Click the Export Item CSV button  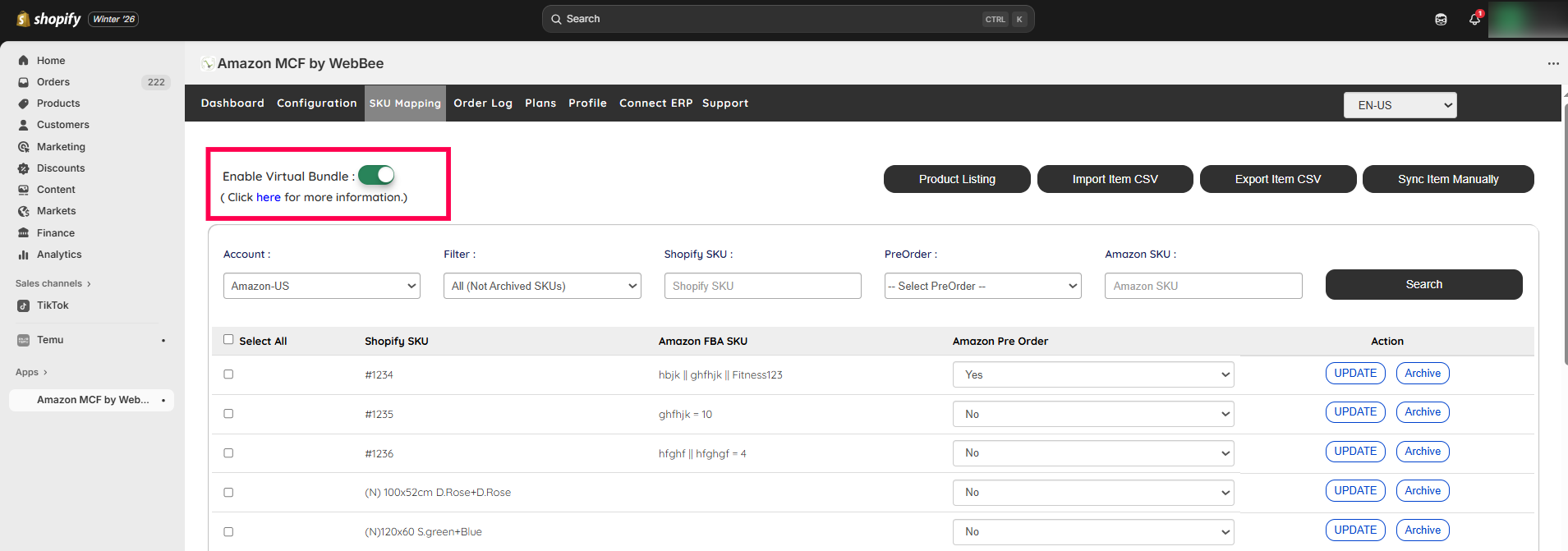[x=1277, y=179]
